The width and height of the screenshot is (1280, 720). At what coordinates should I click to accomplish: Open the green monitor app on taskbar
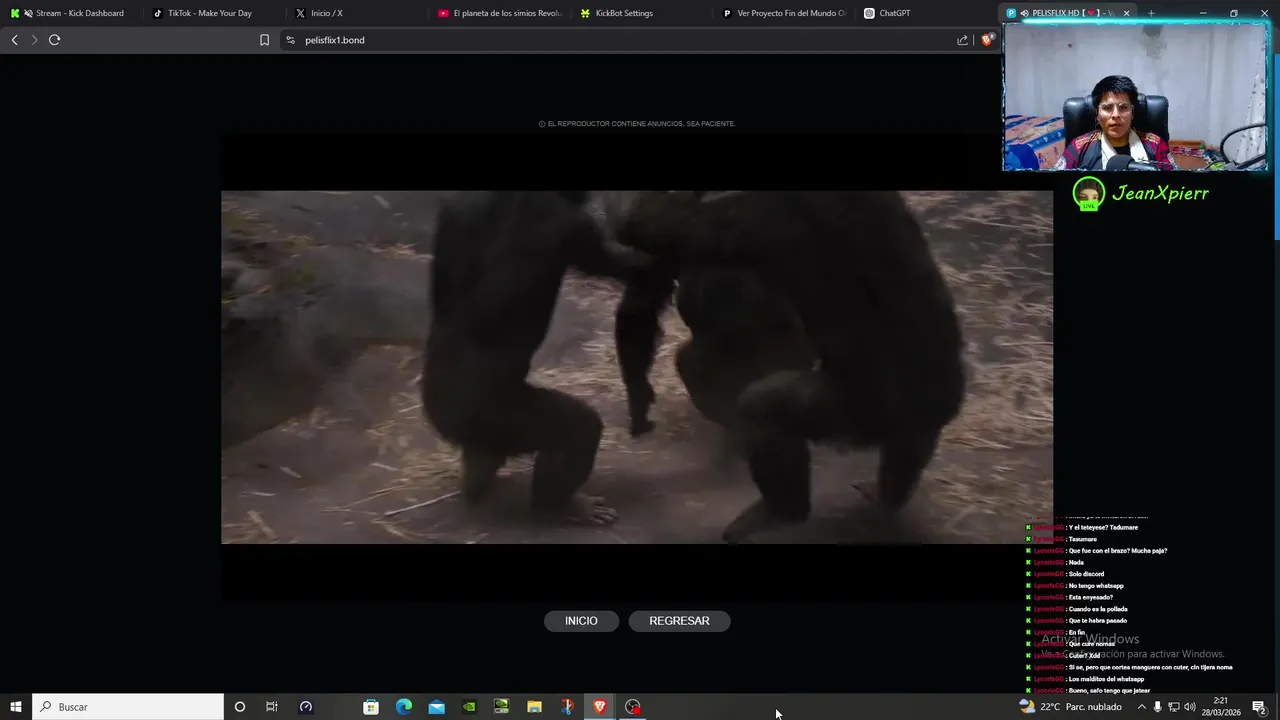point(502,707)
